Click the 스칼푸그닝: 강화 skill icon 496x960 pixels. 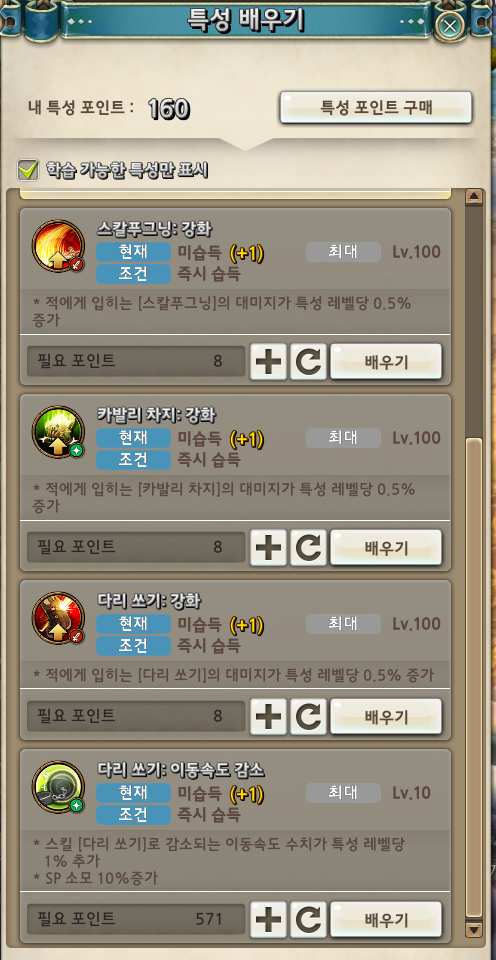coord(58,247)
